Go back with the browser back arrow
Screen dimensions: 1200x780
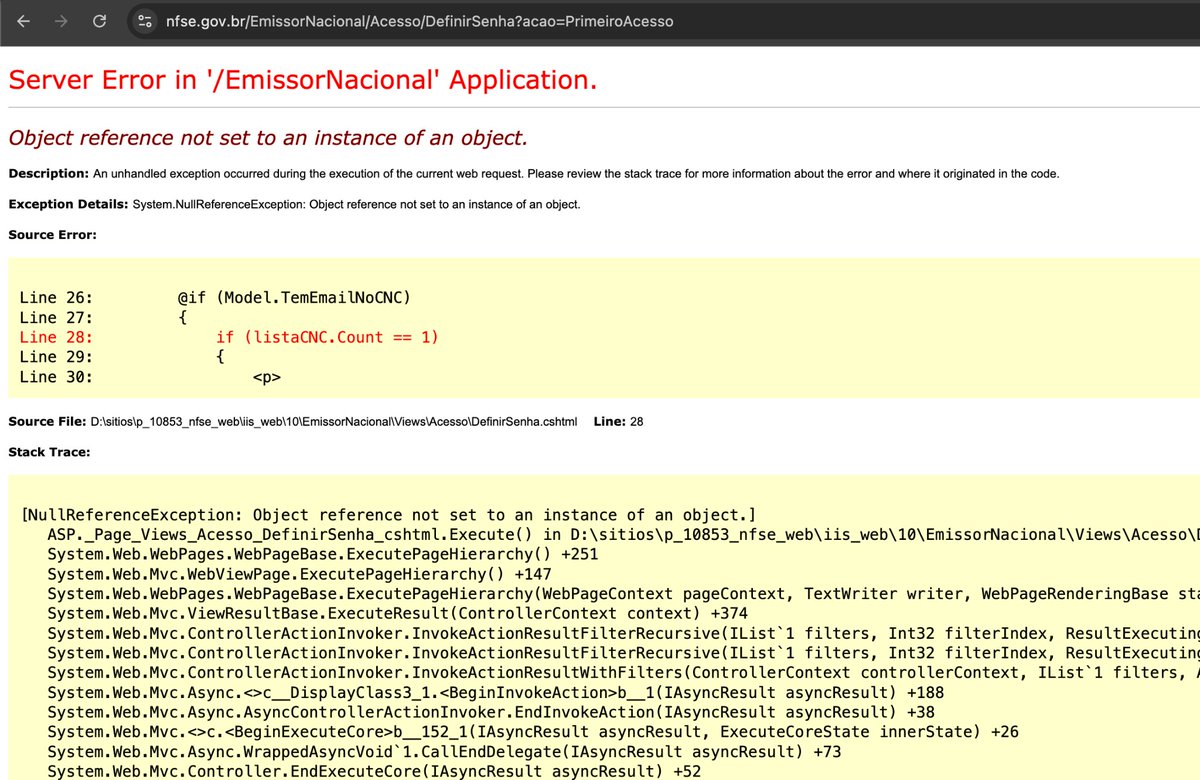point(23,20)
